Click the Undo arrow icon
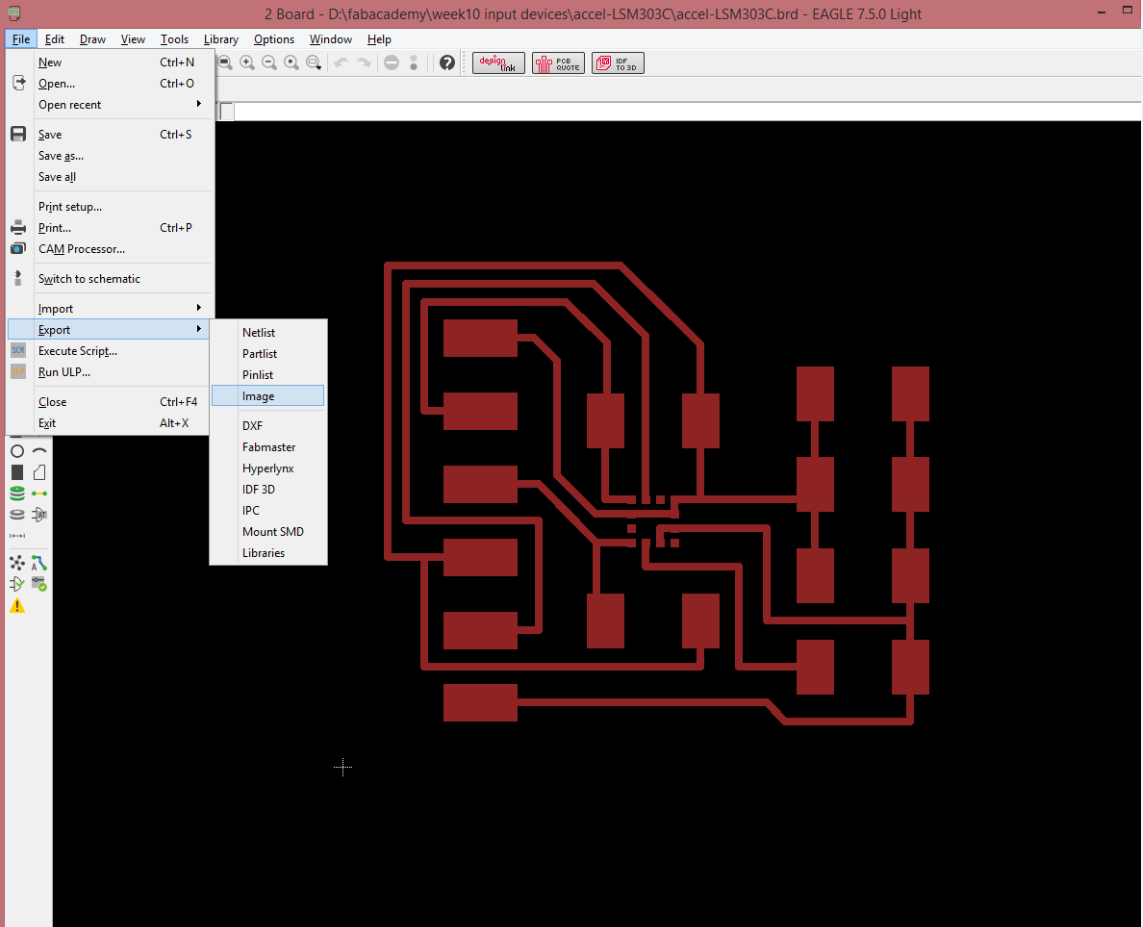The height and width of the screenshot is (927, 1143). 341,63
